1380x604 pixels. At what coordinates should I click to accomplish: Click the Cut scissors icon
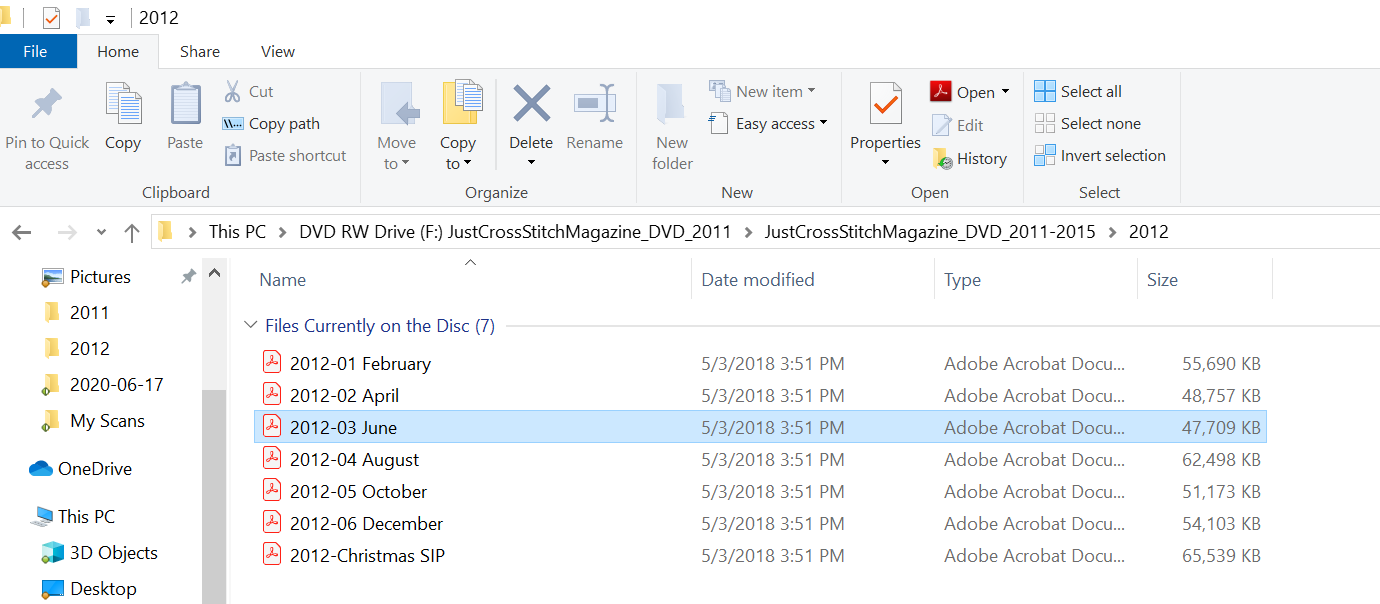232,92
